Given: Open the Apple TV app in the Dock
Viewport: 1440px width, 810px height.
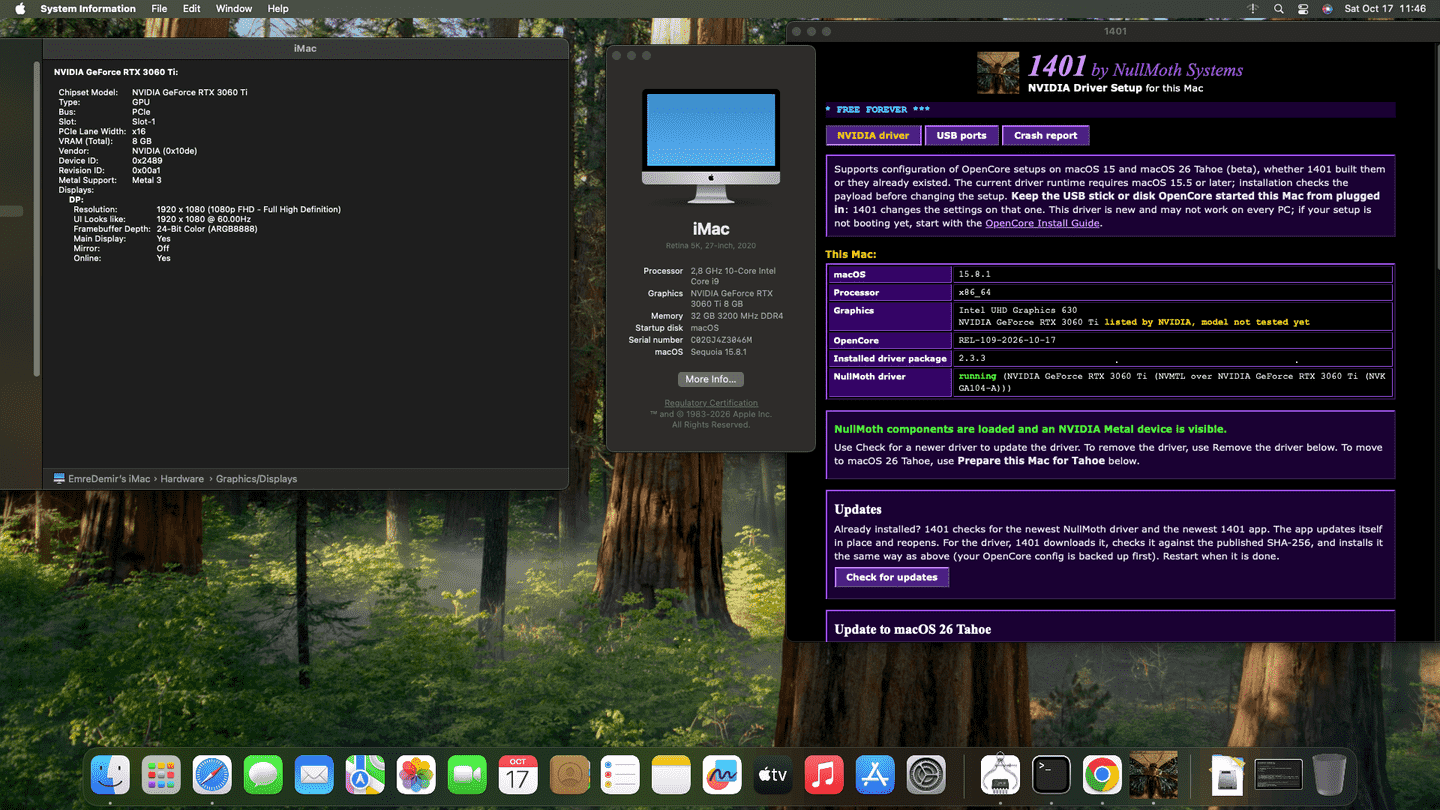Looking at the screenshot, I should (x=773, y=775).
